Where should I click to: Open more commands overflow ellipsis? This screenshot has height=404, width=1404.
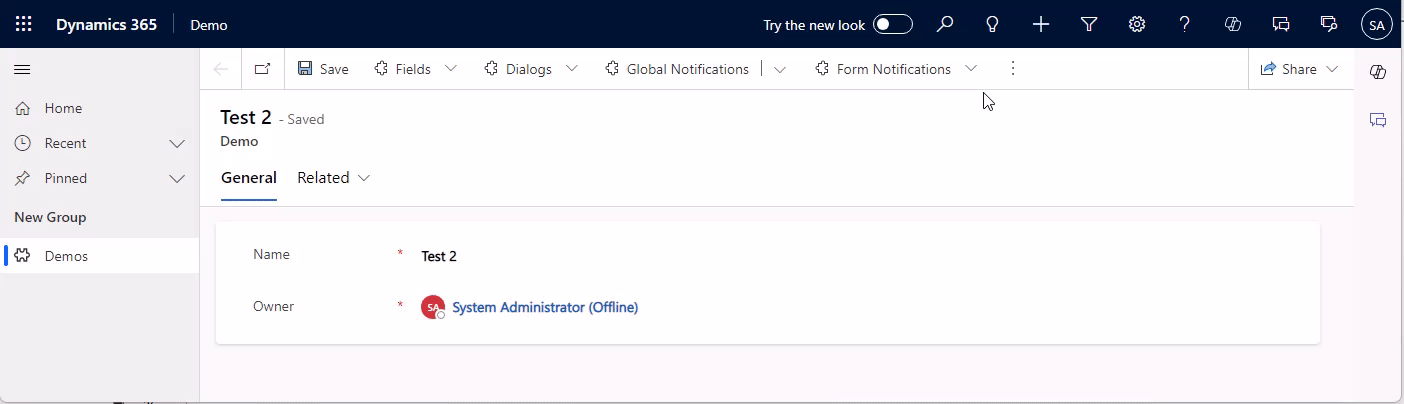(x=1013, y=69)
